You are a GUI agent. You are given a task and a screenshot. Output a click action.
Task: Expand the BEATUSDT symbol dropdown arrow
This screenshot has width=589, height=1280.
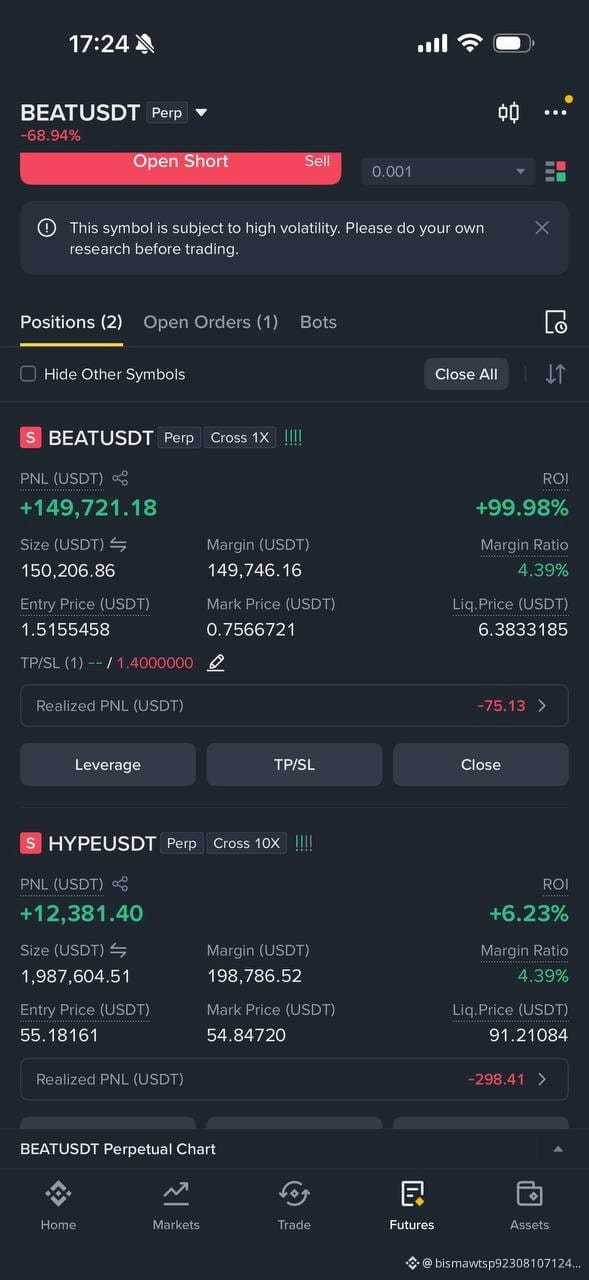pos(201,113)
